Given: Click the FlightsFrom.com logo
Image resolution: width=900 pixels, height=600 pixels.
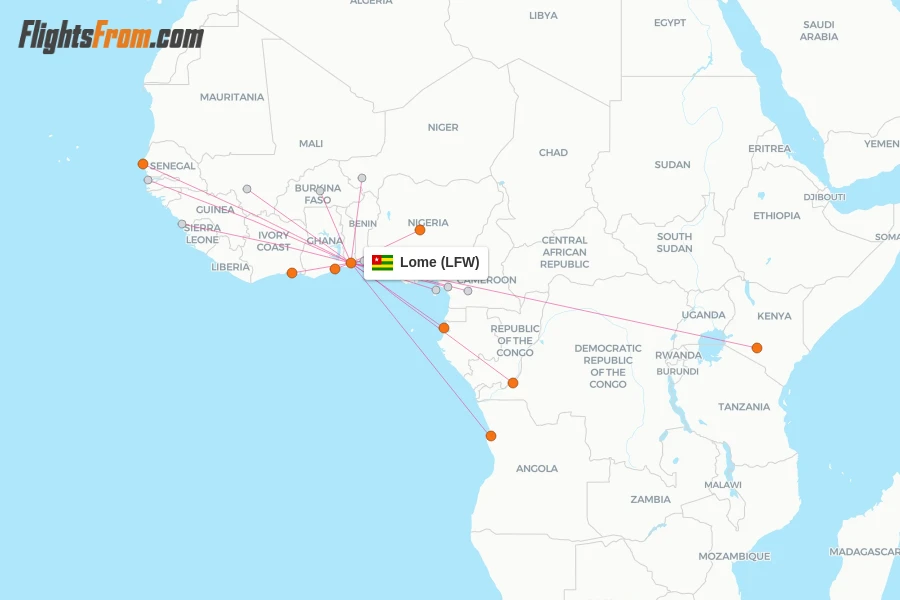Looking at the screenshot, I should [111, 37].
